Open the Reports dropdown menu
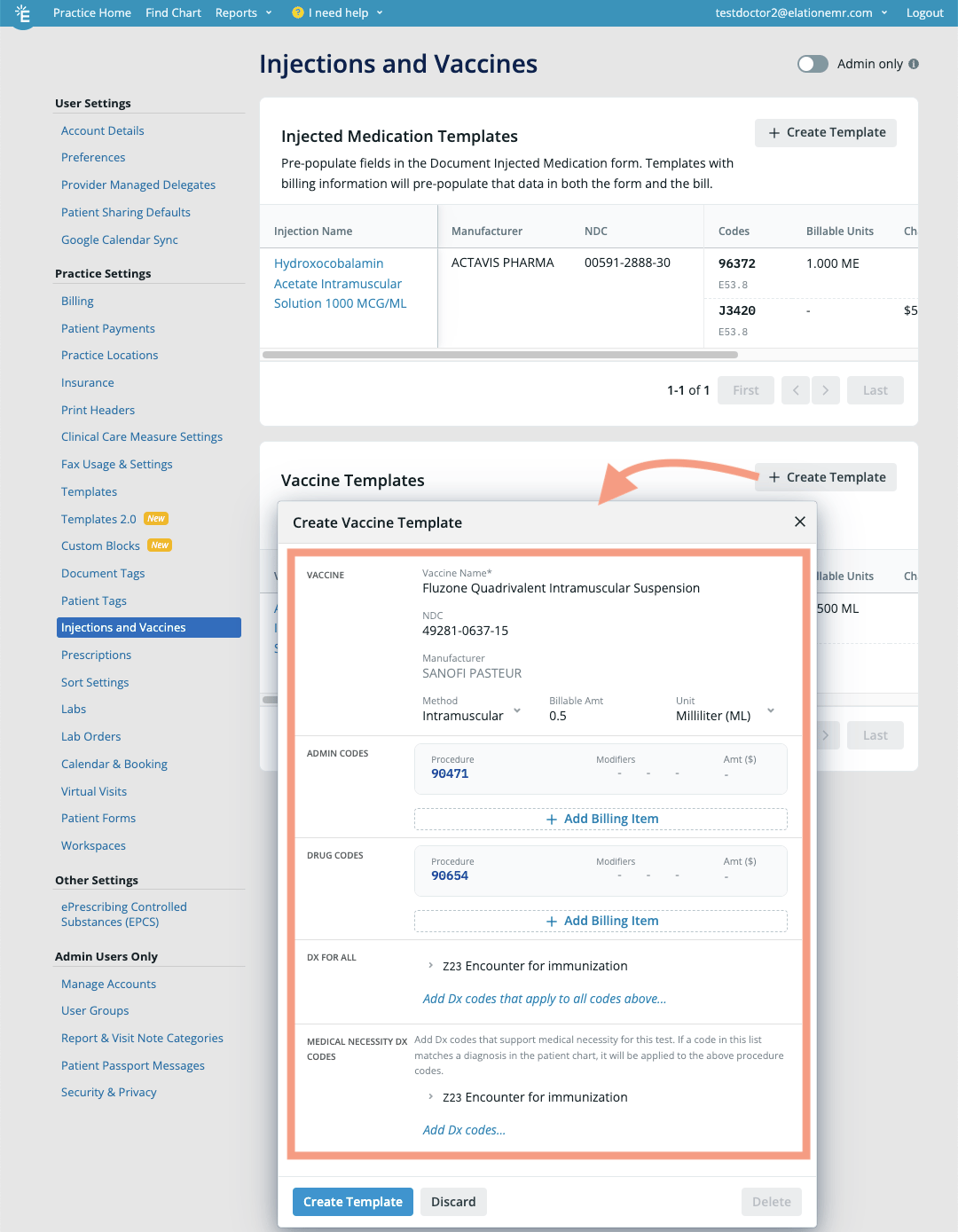This screenshot has width=958, height=1232. pos(244,12)
